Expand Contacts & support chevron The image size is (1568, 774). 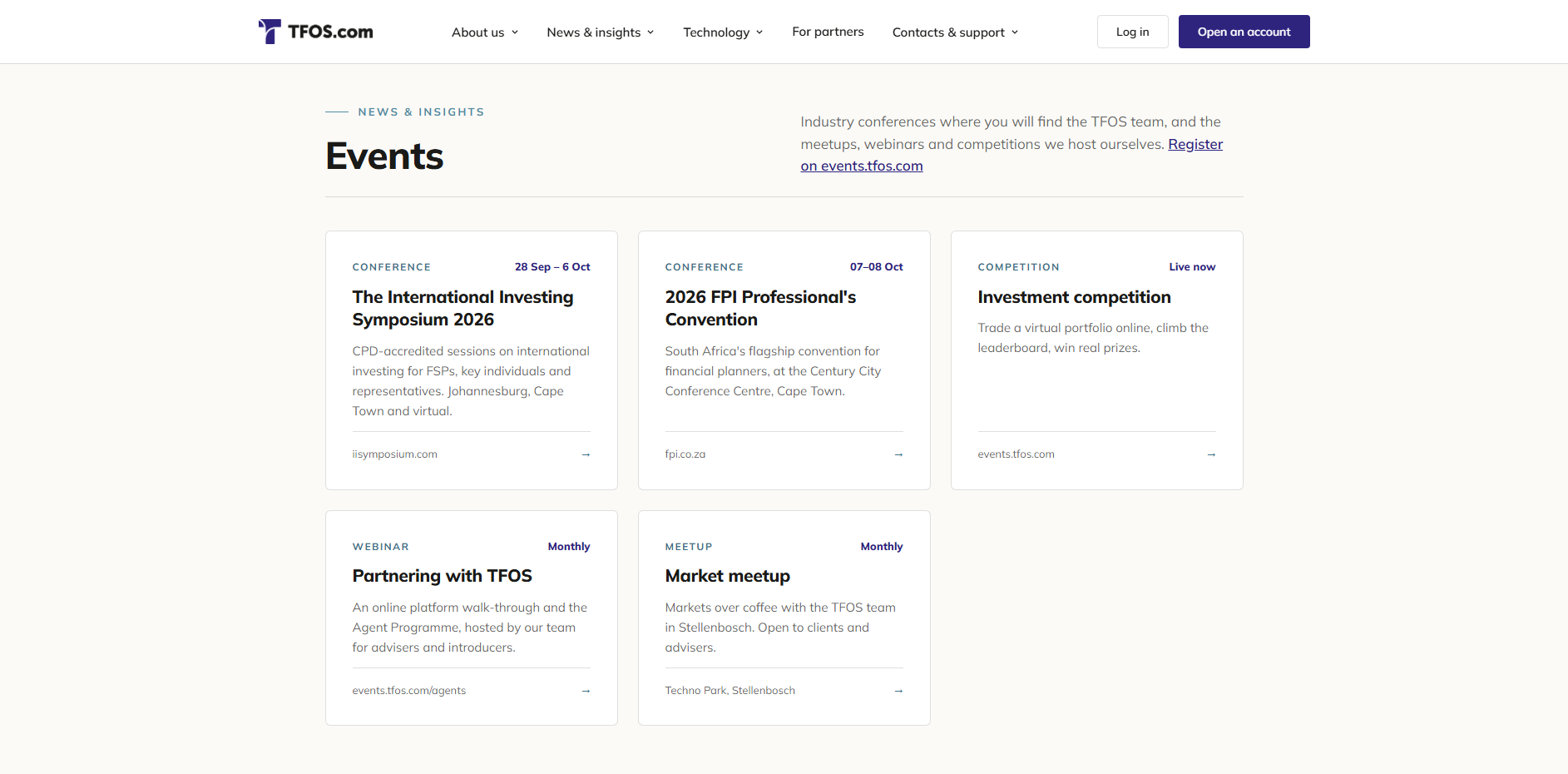click(x=1015, y=32)
